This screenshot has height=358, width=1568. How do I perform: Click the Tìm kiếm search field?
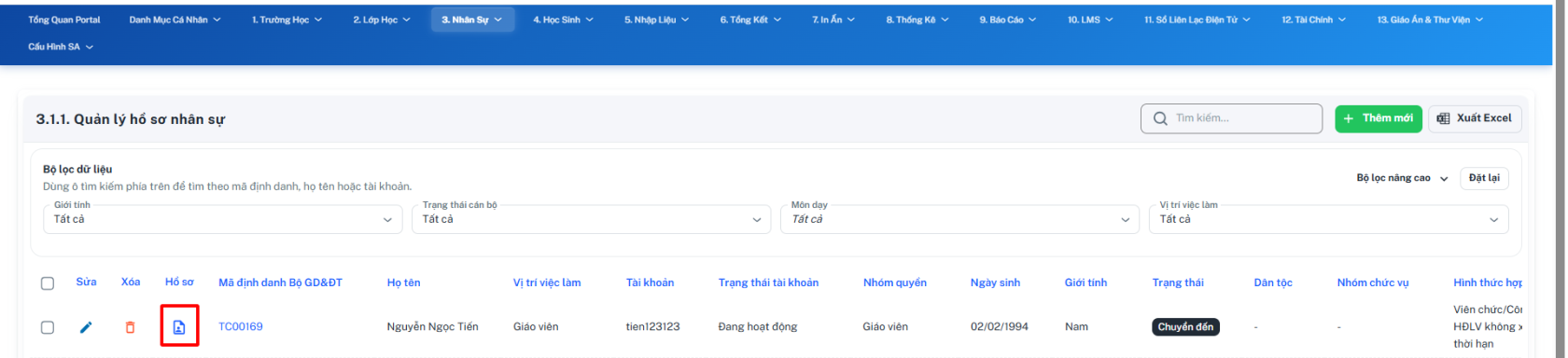(x=1231, y=118)
